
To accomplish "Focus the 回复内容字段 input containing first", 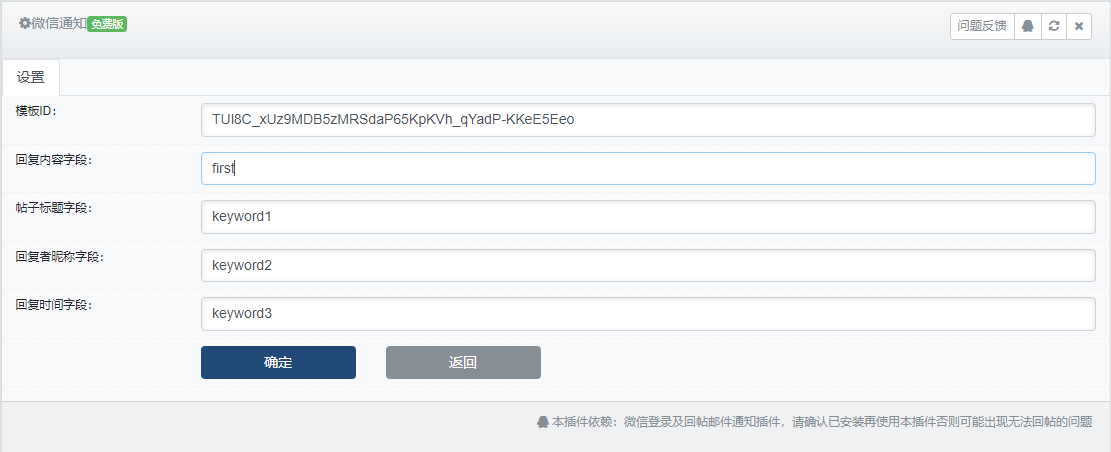I will pyautogui.click(x=648, y=169).
